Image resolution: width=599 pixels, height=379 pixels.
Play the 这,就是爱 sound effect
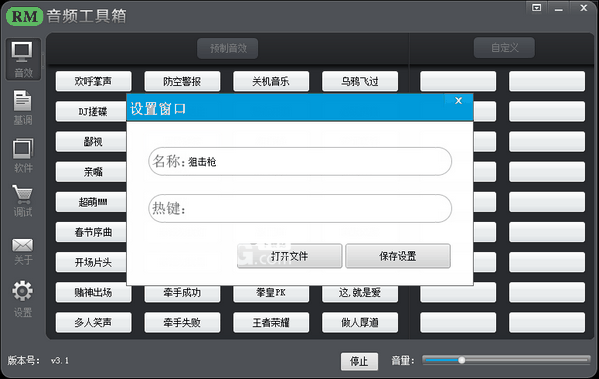[360, 294]
